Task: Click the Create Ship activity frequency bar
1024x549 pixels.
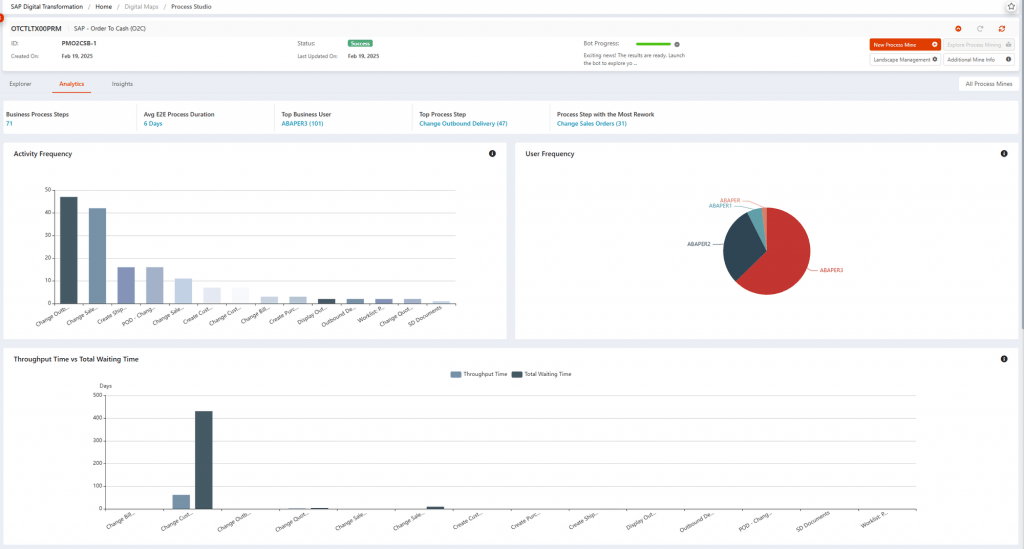Action: coord(126,285)
